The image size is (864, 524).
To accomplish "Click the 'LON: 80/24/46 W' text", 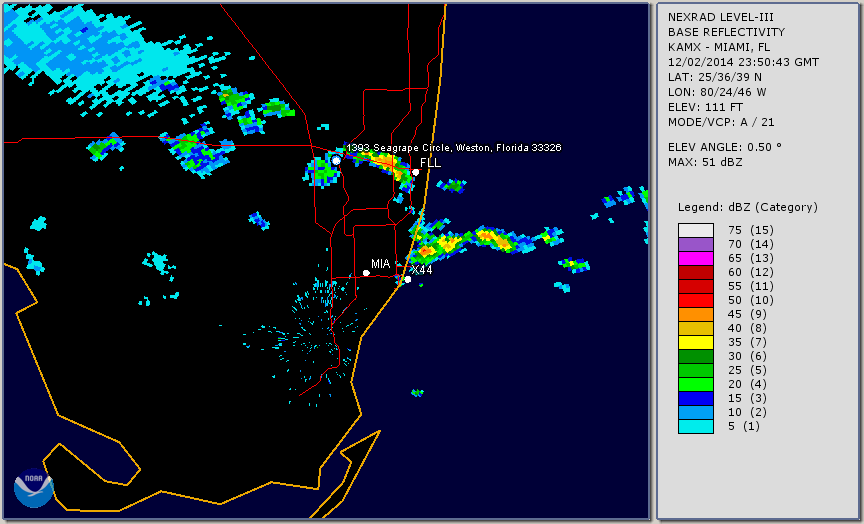I will [717, 92].
